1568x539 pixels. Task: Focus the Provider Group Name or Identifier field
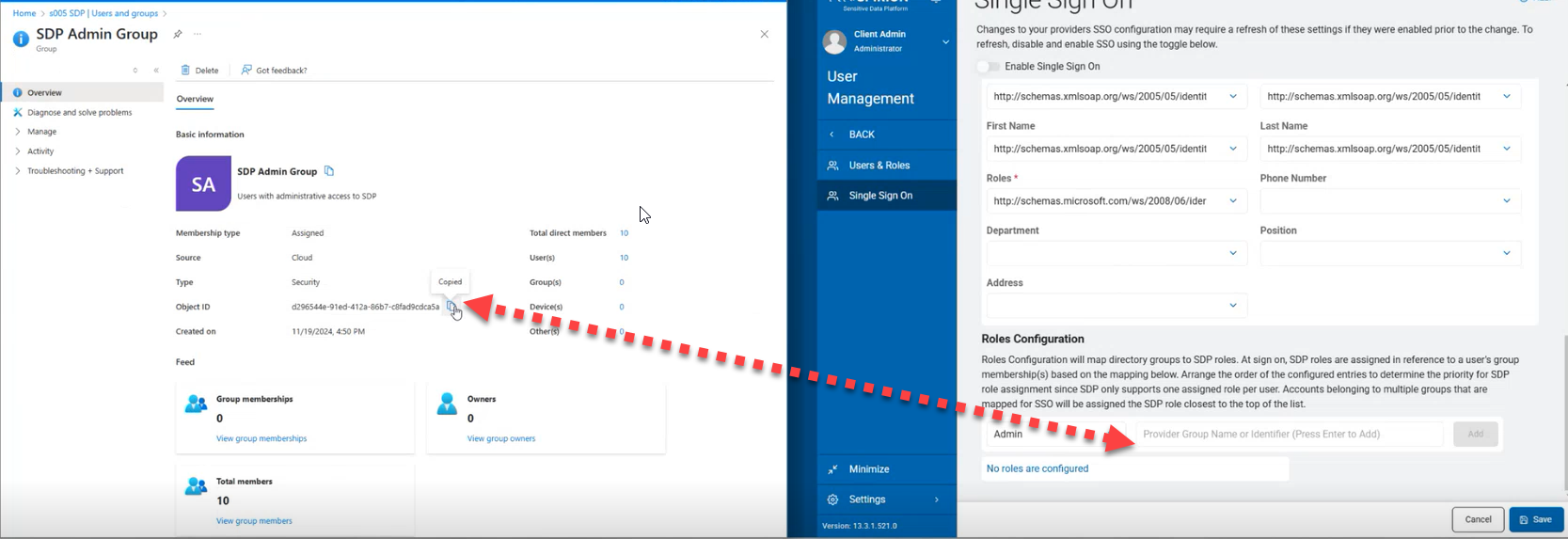point(1289,435)
